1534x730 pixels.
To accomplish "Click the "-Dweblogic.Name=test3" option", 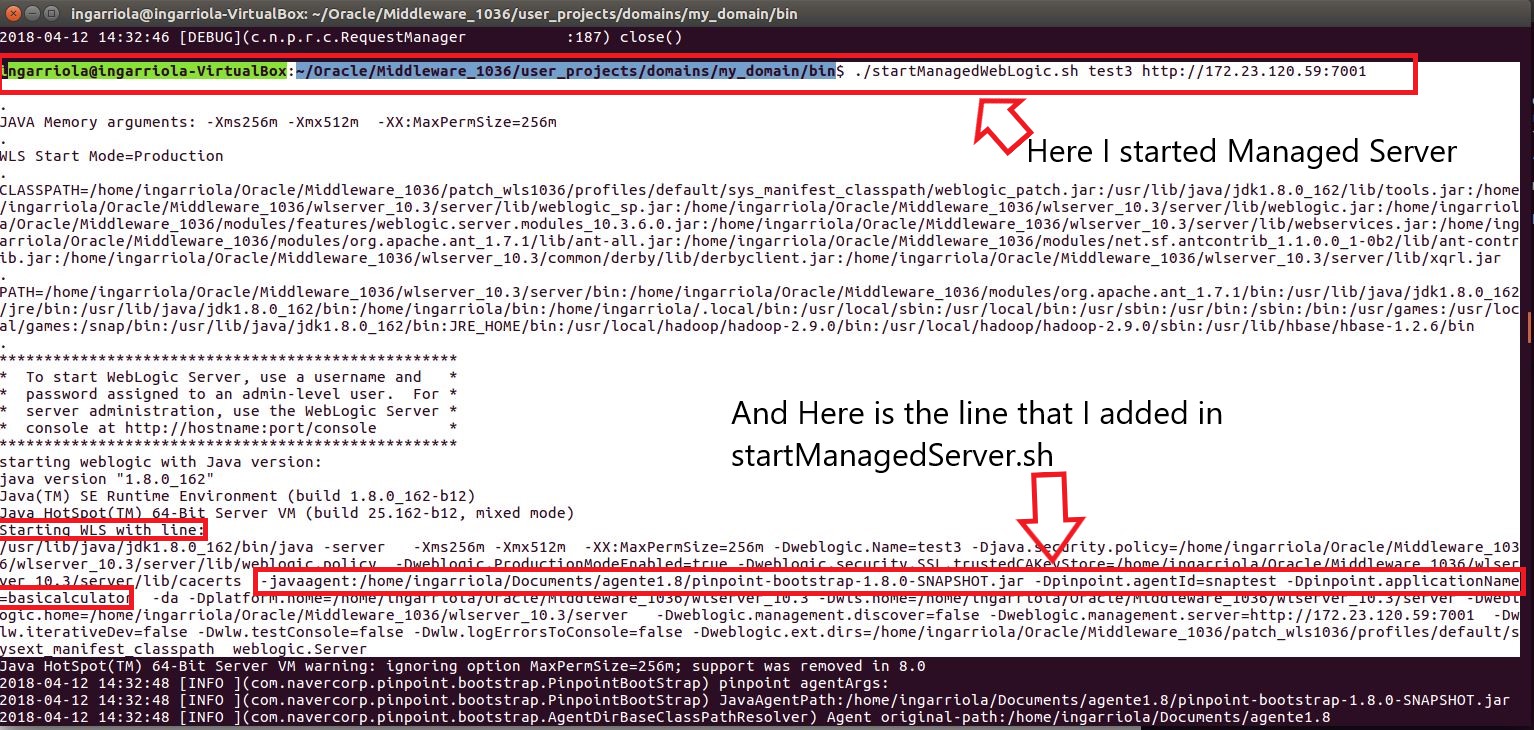I will coord(867,547).
